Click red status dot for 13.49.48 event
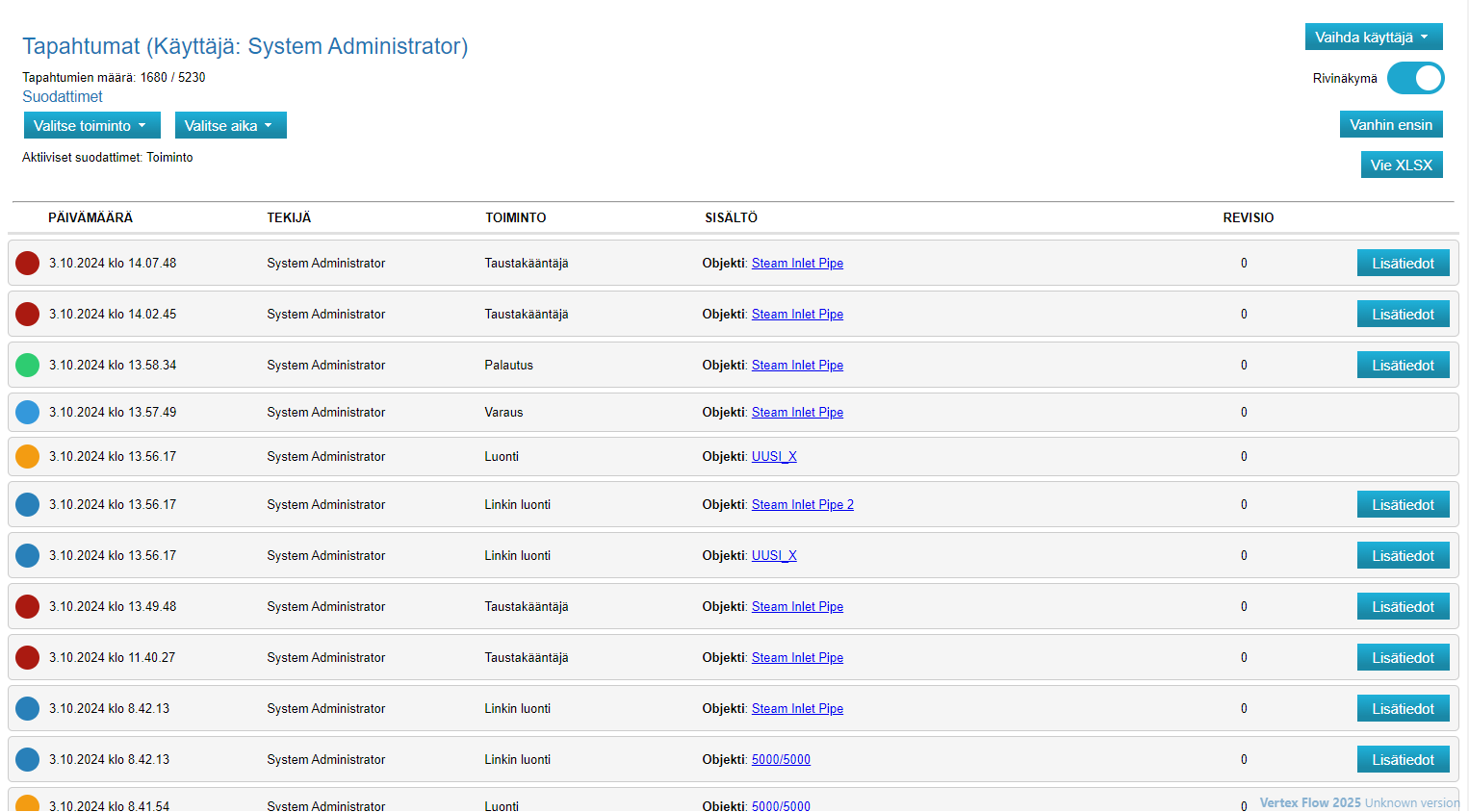 [x=28, y=606]
